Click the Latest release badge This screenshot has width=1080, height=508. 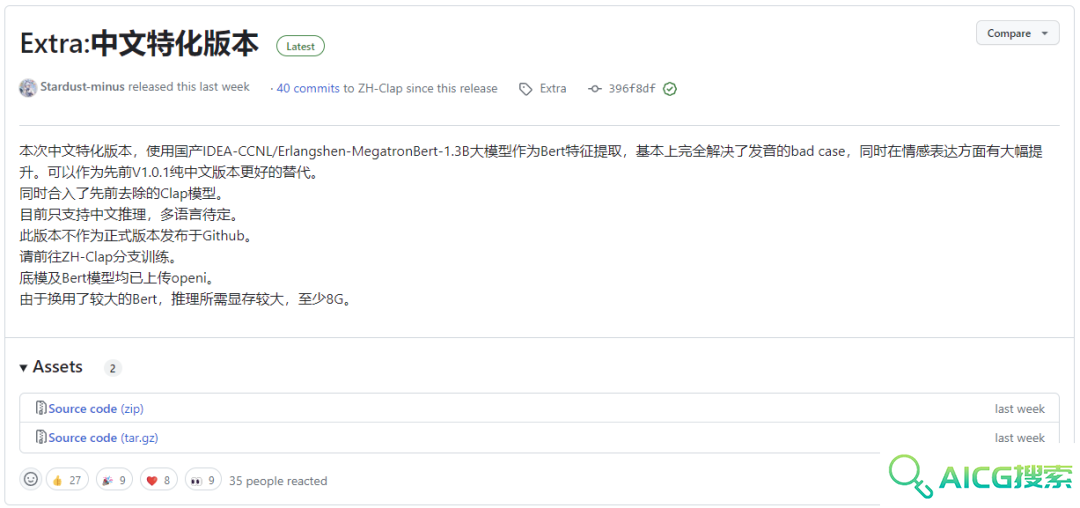click(x=300, y=46)
